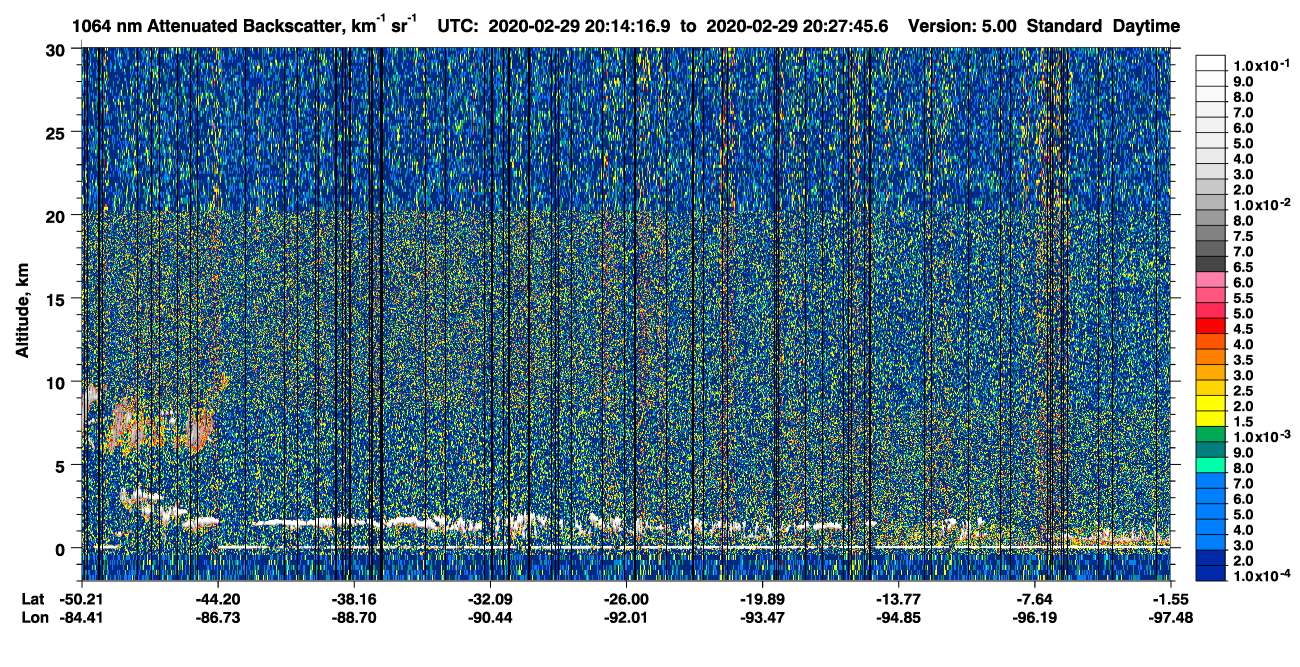Click the 1.0x10-2 colorbar label

coord(1261,204)
